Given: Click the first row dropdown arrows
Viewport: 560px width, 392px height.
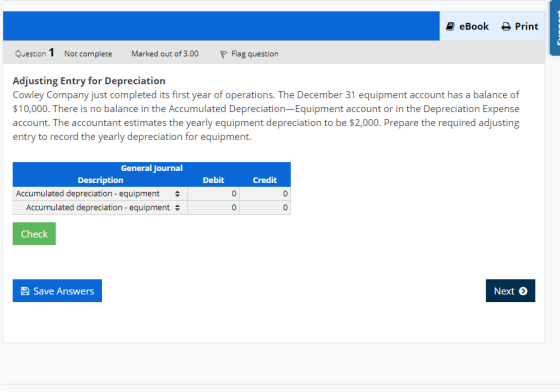Looking at the screenshot, I should click(x=178, y=194).
